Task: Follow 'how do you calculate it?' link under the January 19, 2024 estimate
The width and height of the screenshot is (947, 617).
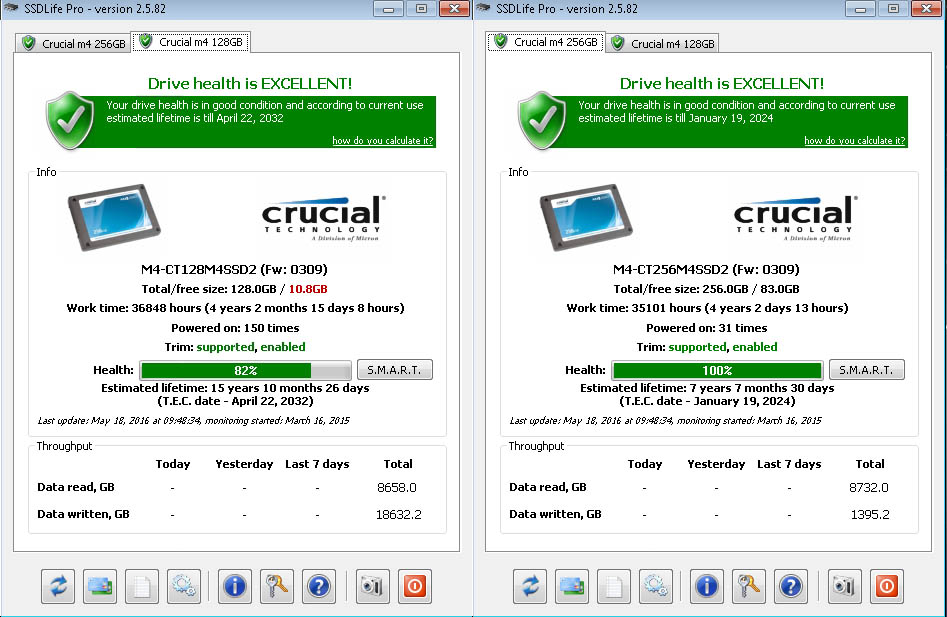Action: (x=855, y=141)
